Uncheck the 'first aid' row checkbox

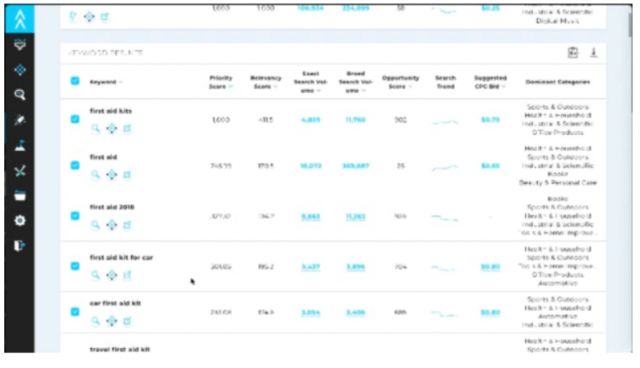coord(75,165)
